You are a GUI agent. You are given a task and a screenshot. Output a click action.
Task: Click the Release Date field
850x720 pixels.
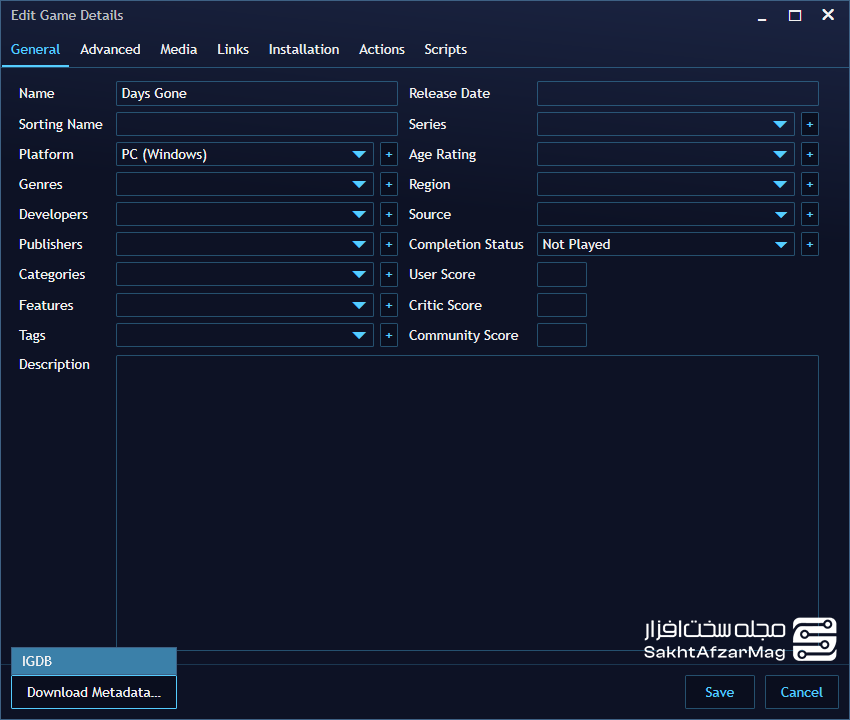click(x=678, y=93)
